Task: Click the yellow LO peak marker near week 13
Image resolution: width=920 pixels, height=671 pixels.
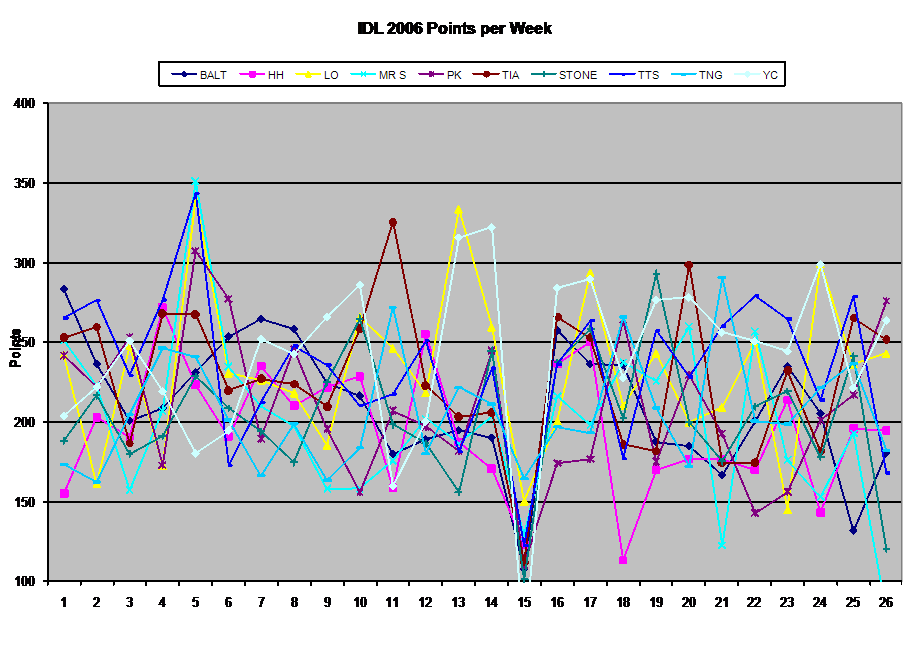Action: tap(458, 207)
